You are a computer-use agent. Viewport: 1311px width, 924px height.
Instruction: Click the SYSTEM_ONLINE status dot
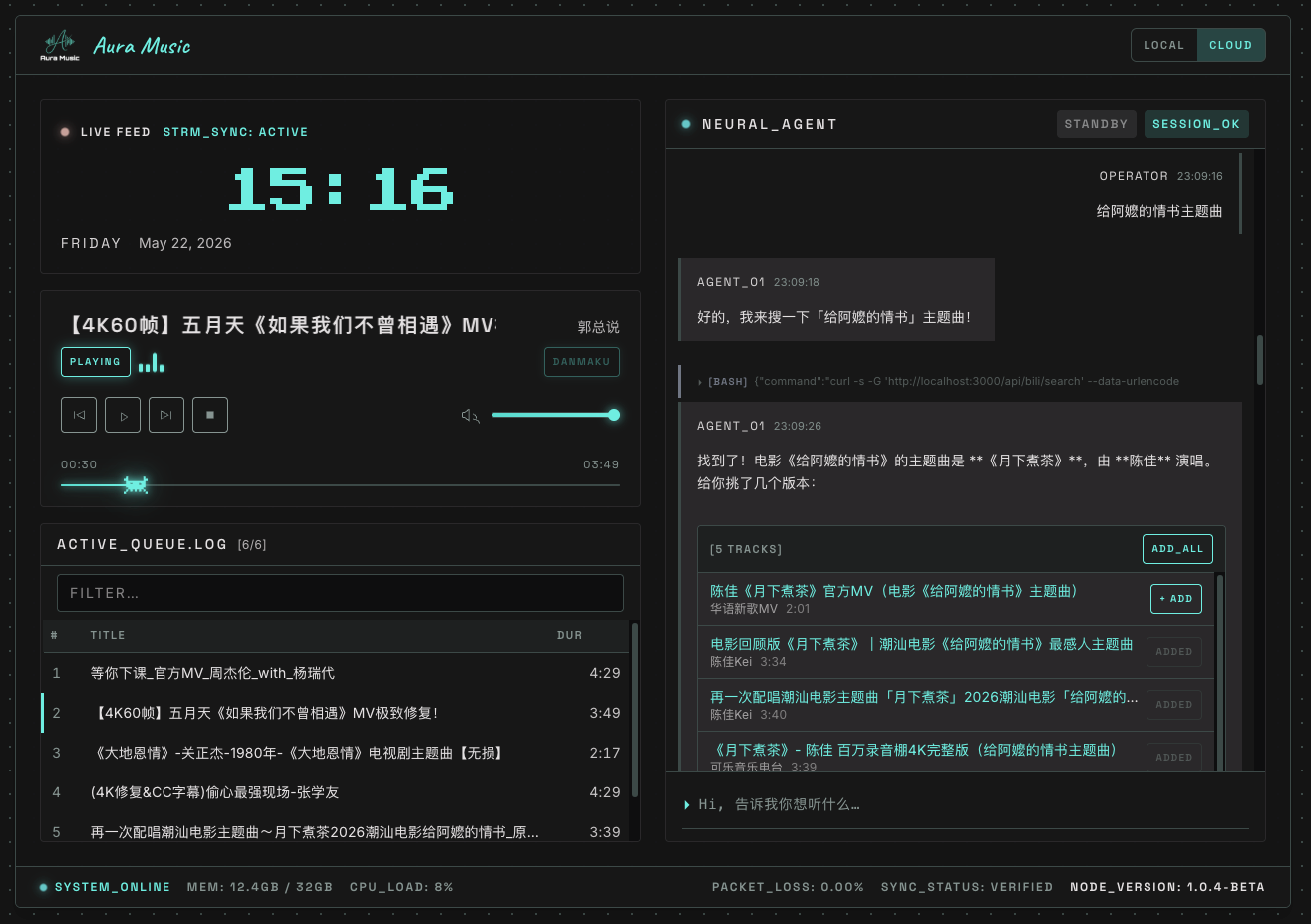coord(43,887)
